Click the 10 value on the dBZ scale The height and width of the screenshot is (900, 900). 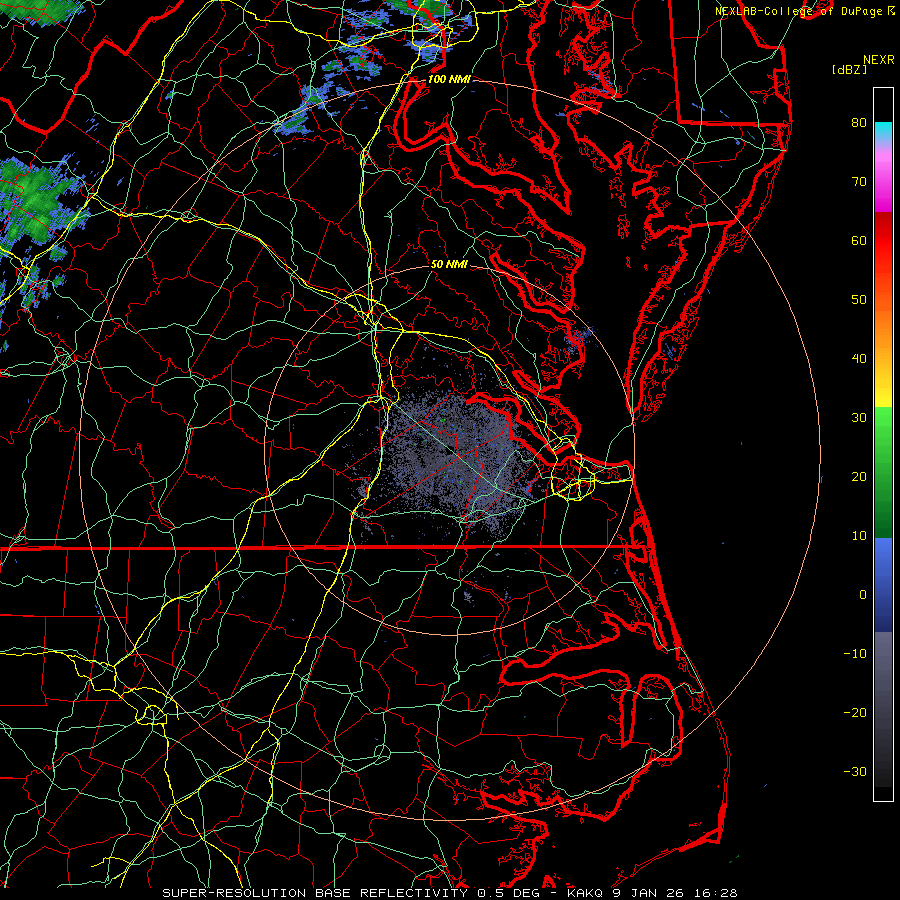[859, 536]
